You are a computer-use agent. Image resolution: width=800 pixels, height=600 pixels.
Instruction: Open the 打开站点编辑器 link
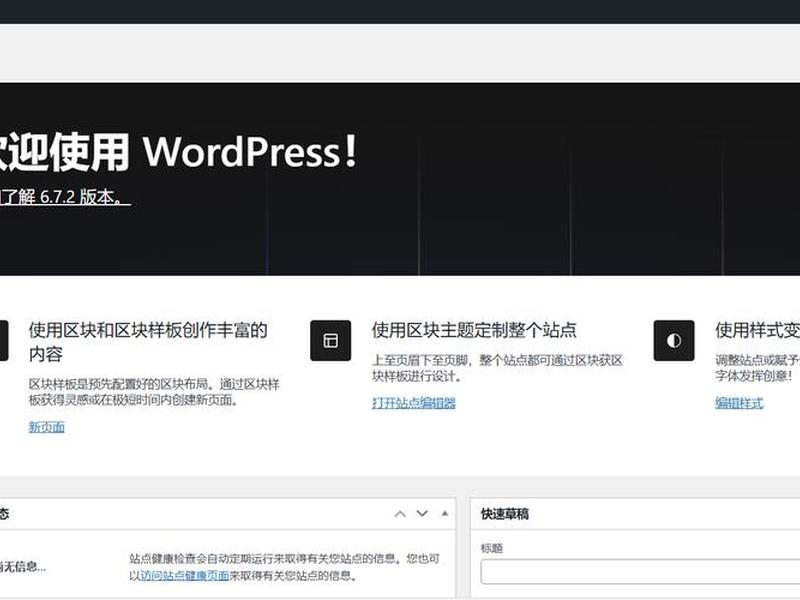(x=414, y=403)
